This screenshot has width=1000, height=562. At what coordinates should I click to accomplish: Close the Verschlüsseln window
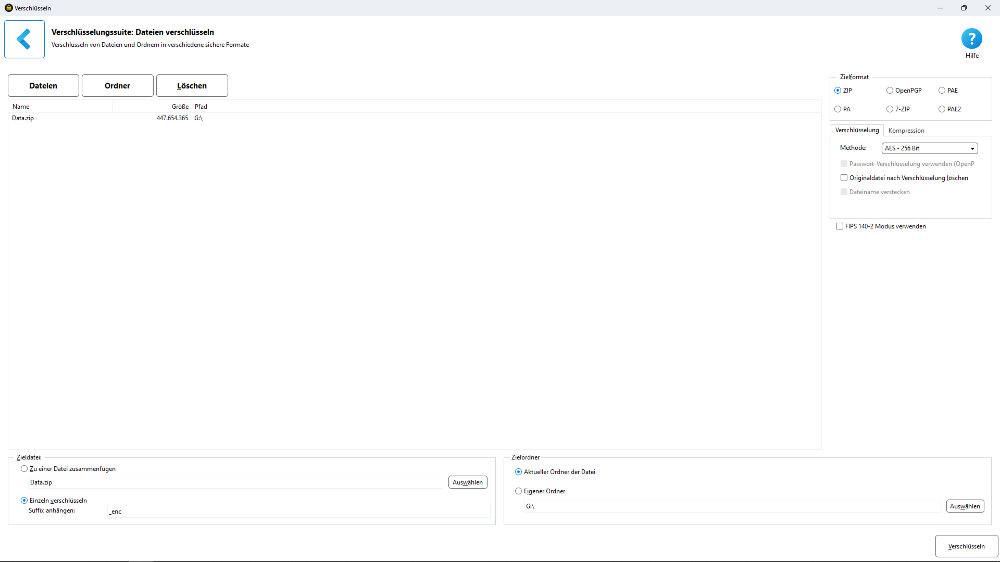point(987,8)
